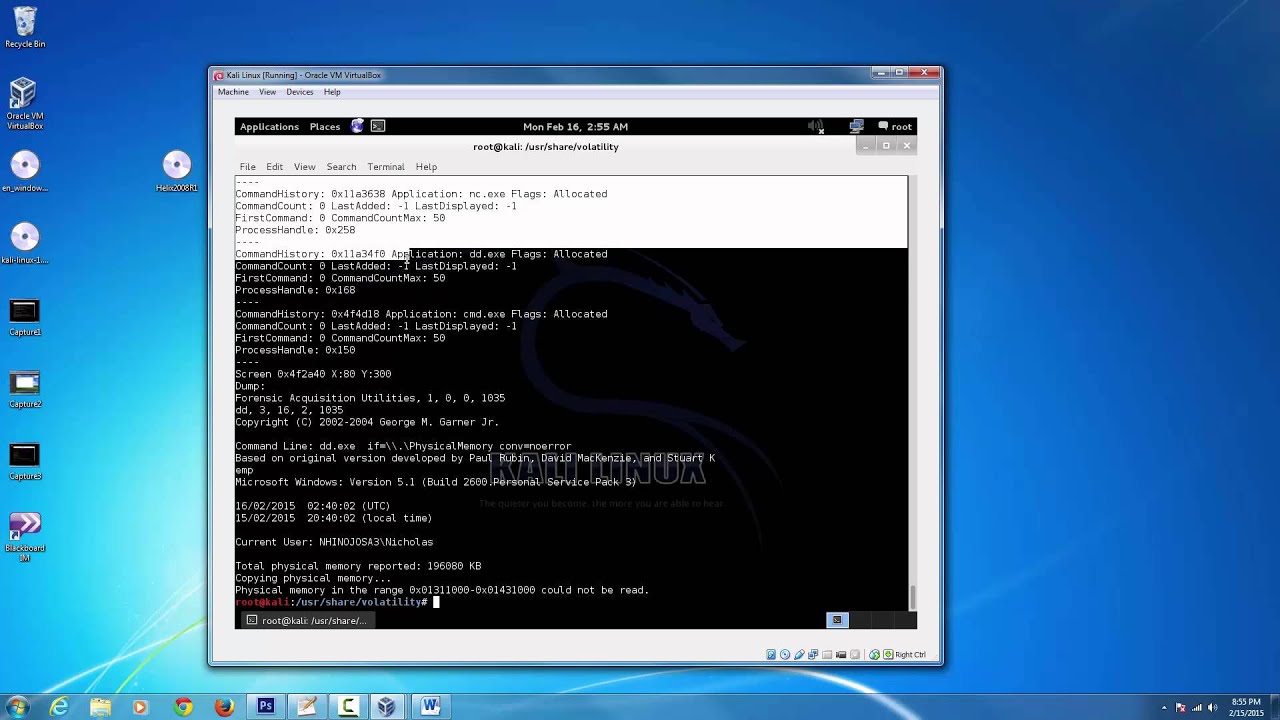Image resolution: width=1280 pixels, height=720 pixels.
Task: Open the terminal View menu
Action: point(304,167)
